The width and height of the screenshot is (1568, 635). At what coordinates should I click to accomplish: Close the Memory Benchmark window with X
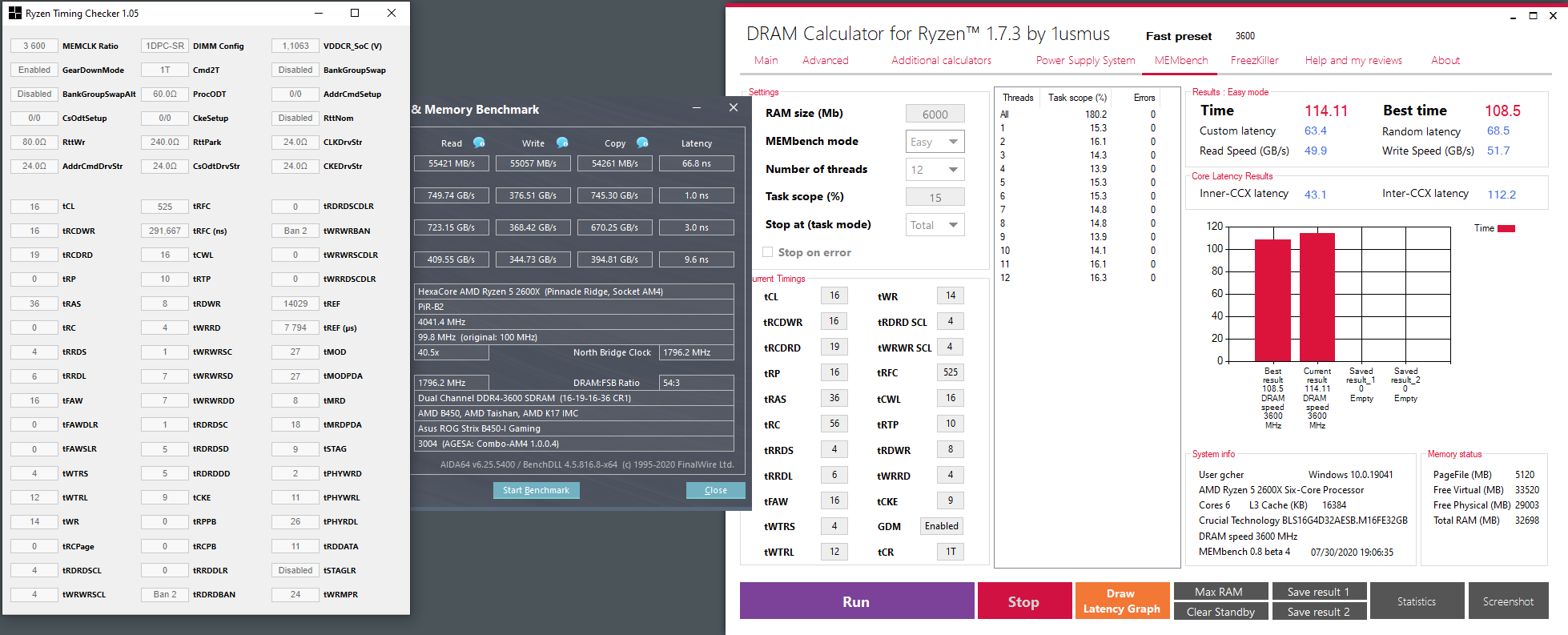(x=734, y=108)
